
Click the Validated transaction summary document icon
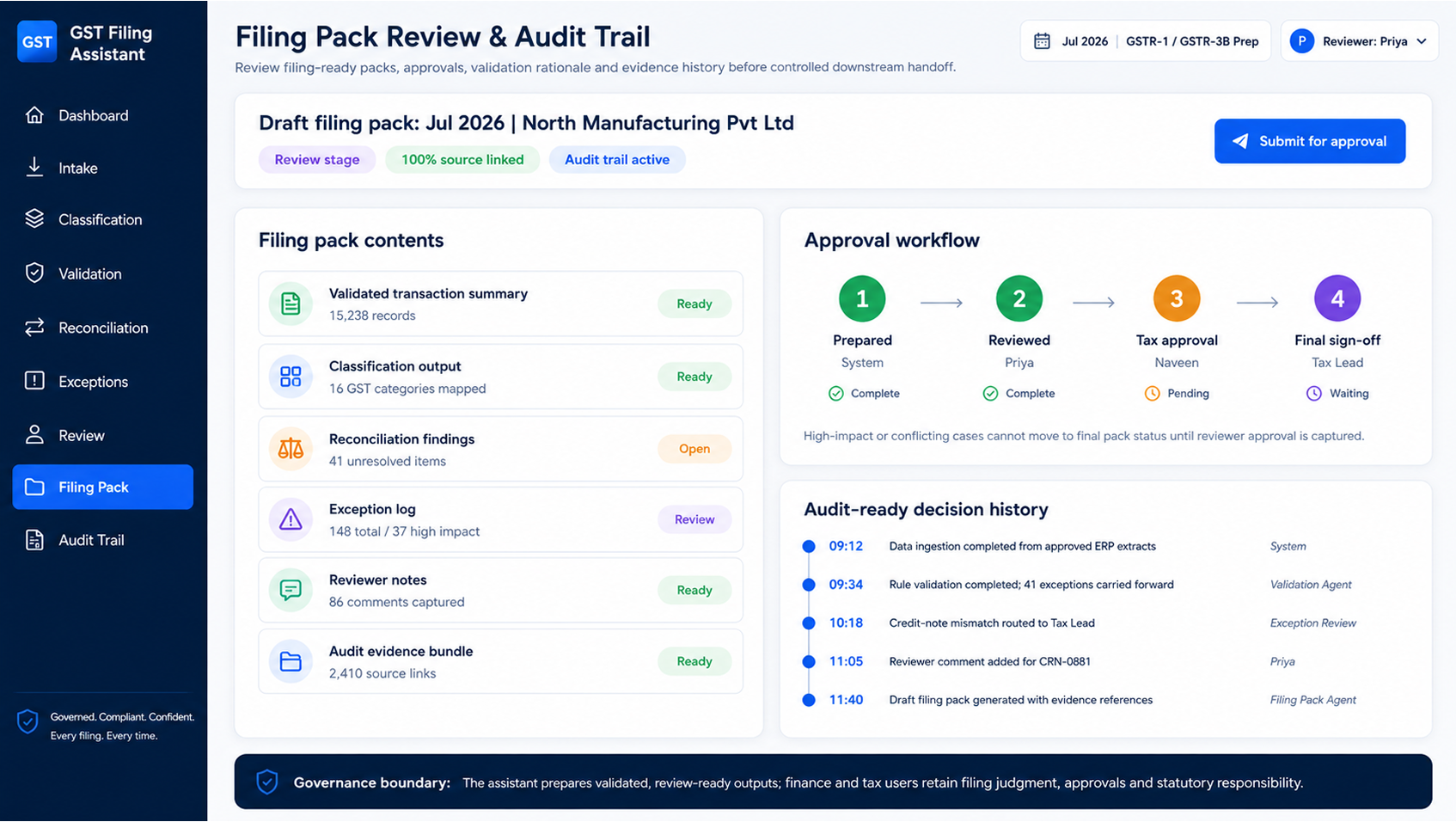[x=291, y=304]
